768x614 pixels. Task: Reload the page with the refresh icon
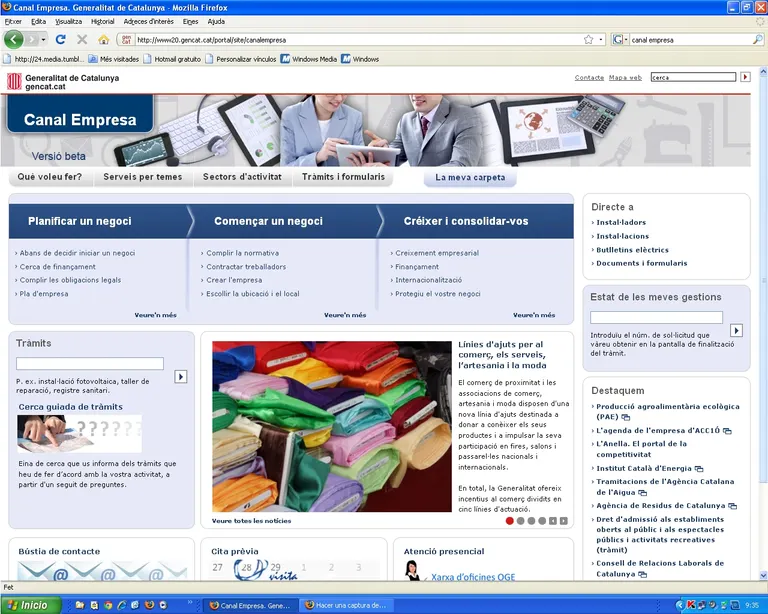(61, 40)
